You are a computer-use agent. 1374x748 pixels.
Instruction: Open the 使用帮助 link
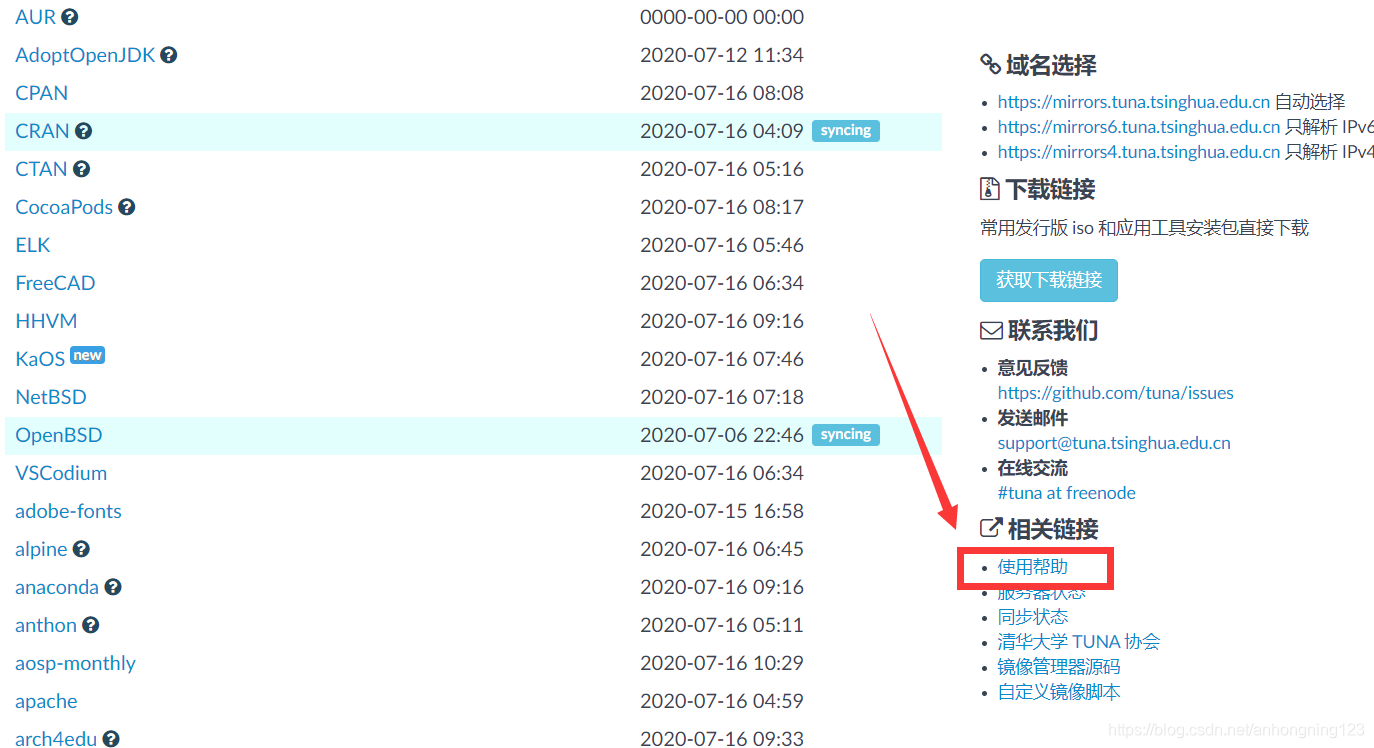tap(1033, 567)
